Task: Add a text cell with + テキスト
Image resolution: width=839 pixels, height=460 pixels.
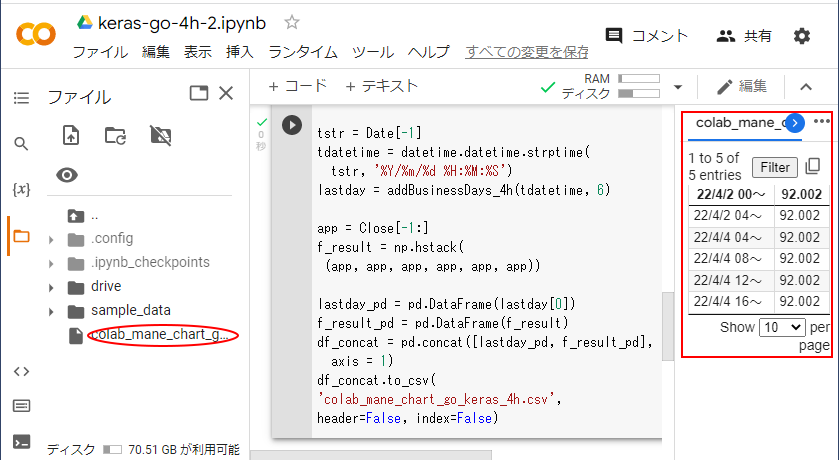Action: (x=382, y=86)
